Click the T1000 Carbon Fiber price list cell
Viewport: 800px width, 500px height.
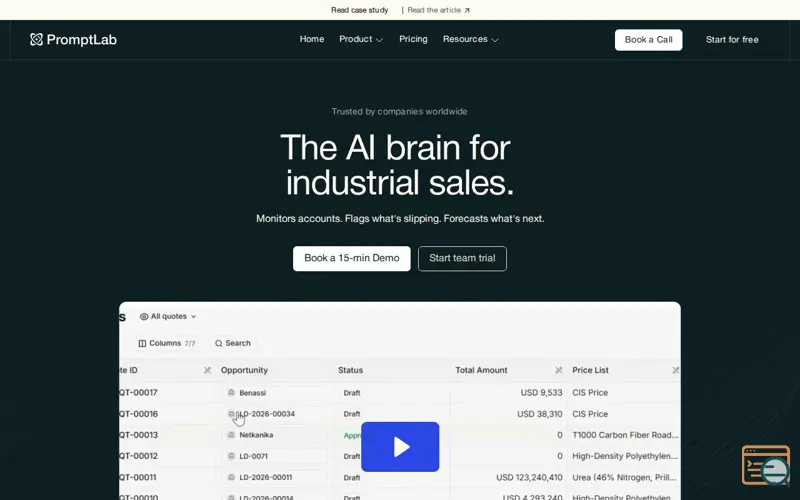coord(626,435)
